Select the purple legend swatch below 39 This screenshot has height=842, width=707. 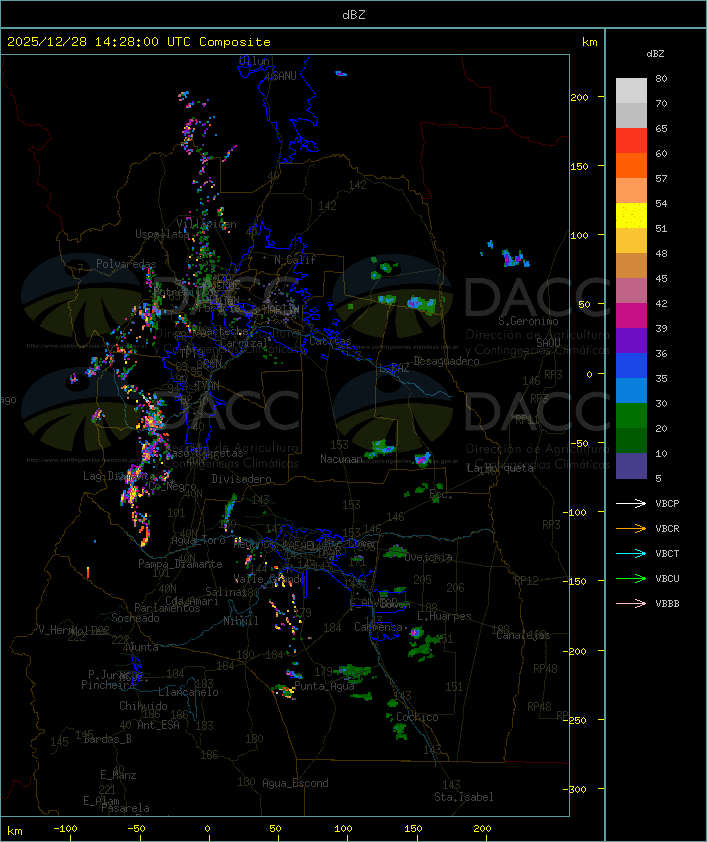(631, 340)
